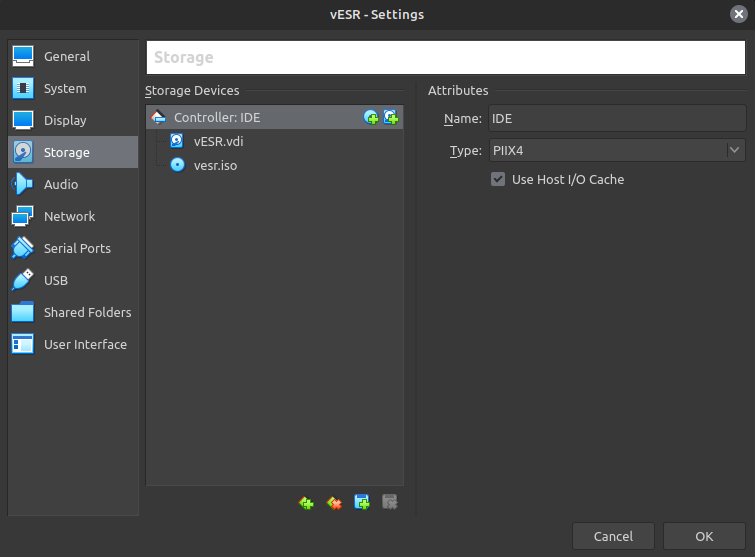Switch to the Network settings category
This screenshot has width=755, height=557.
tap(69, 217)
